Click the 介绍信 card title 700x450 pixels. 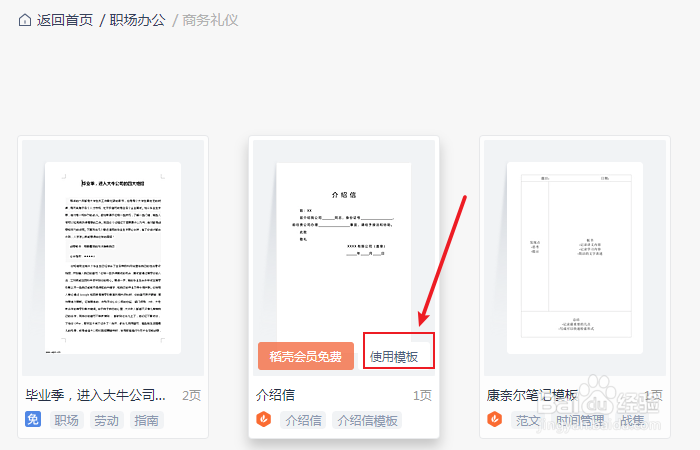point(275,395)
